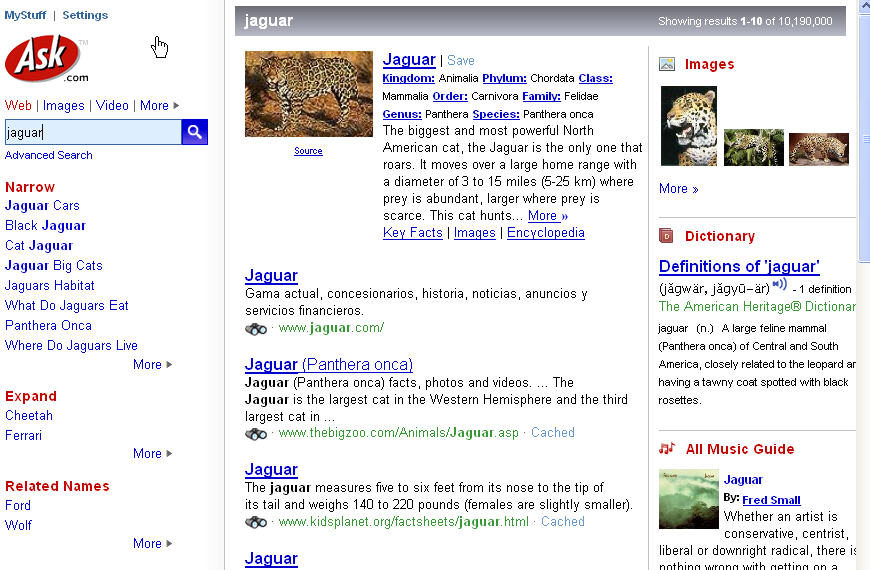
Task: Expand More under Narrow suggestions
Action: click(x=153, y=365)
